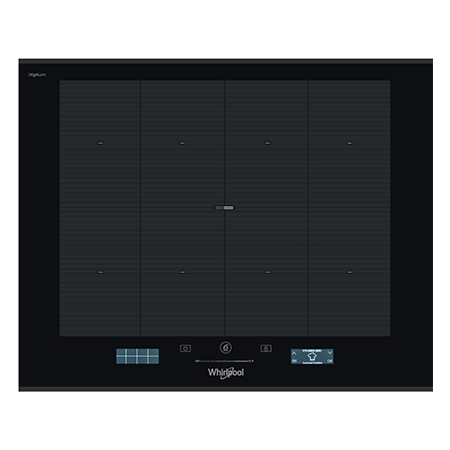Image resolution: width=450 pixels, height=450 pixels.
Task: Tap the left rectangular control icon
Action: (185, 348)
